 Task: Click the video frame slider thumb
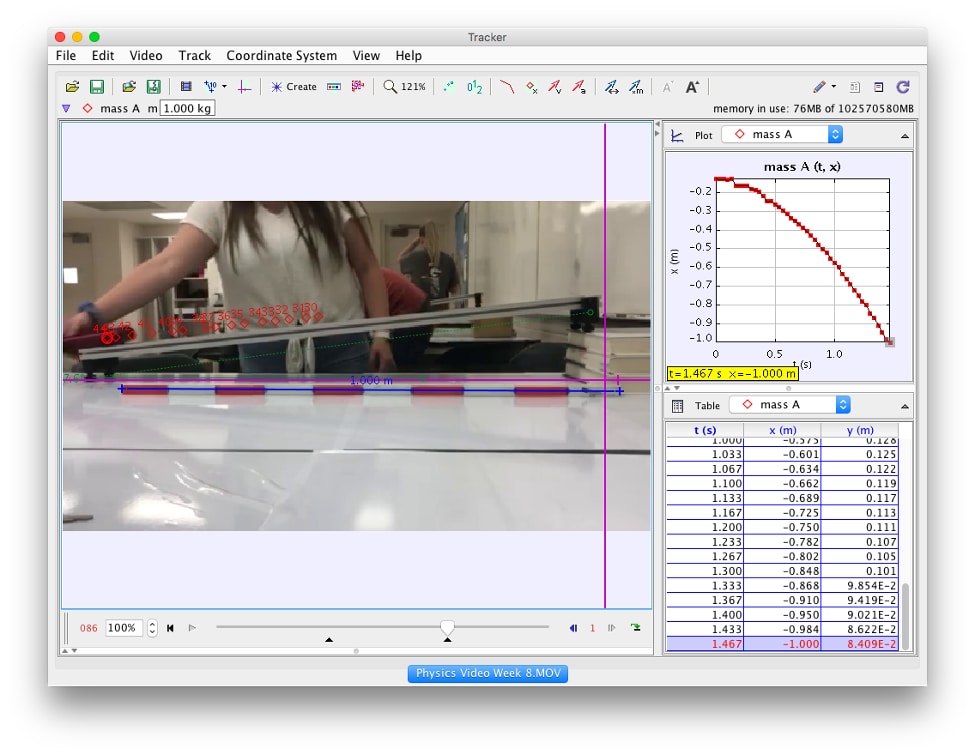(447, 627)
